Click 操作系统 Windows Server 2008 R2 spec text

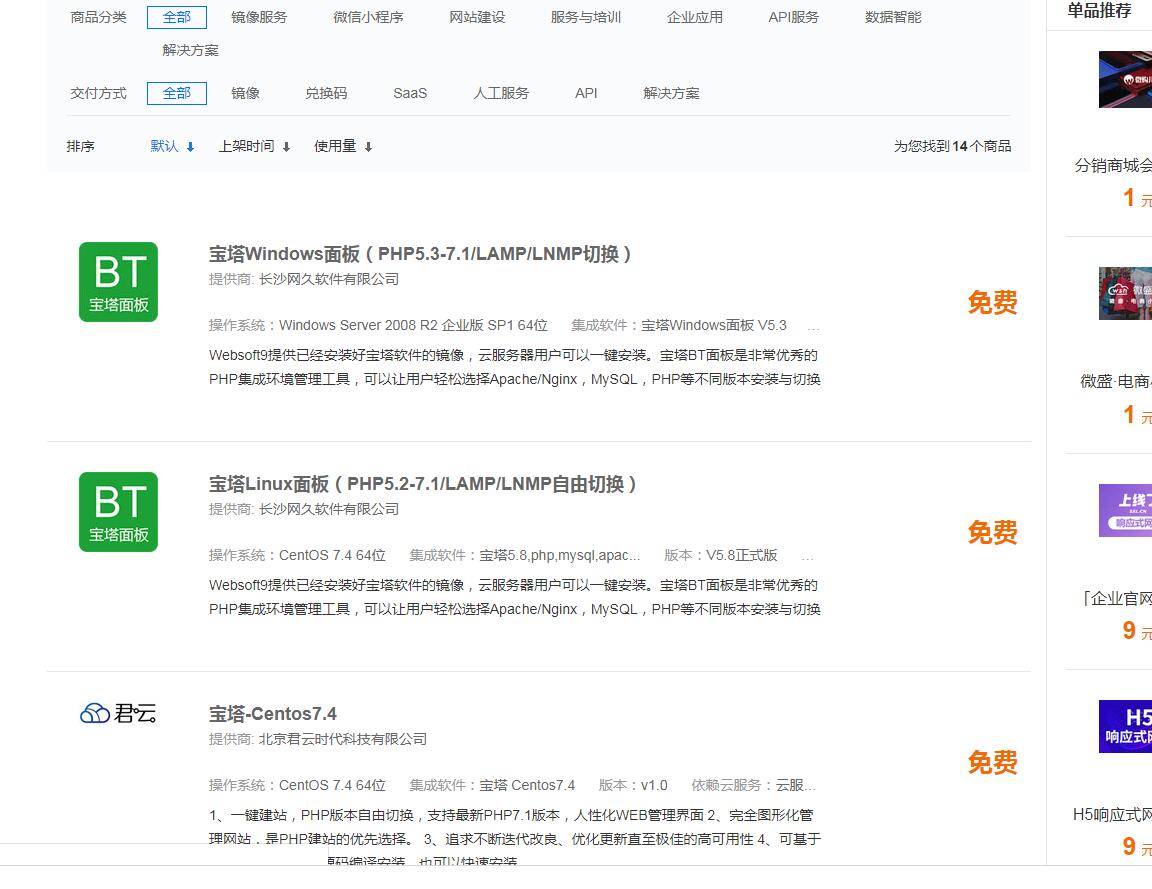coord(378,325)
